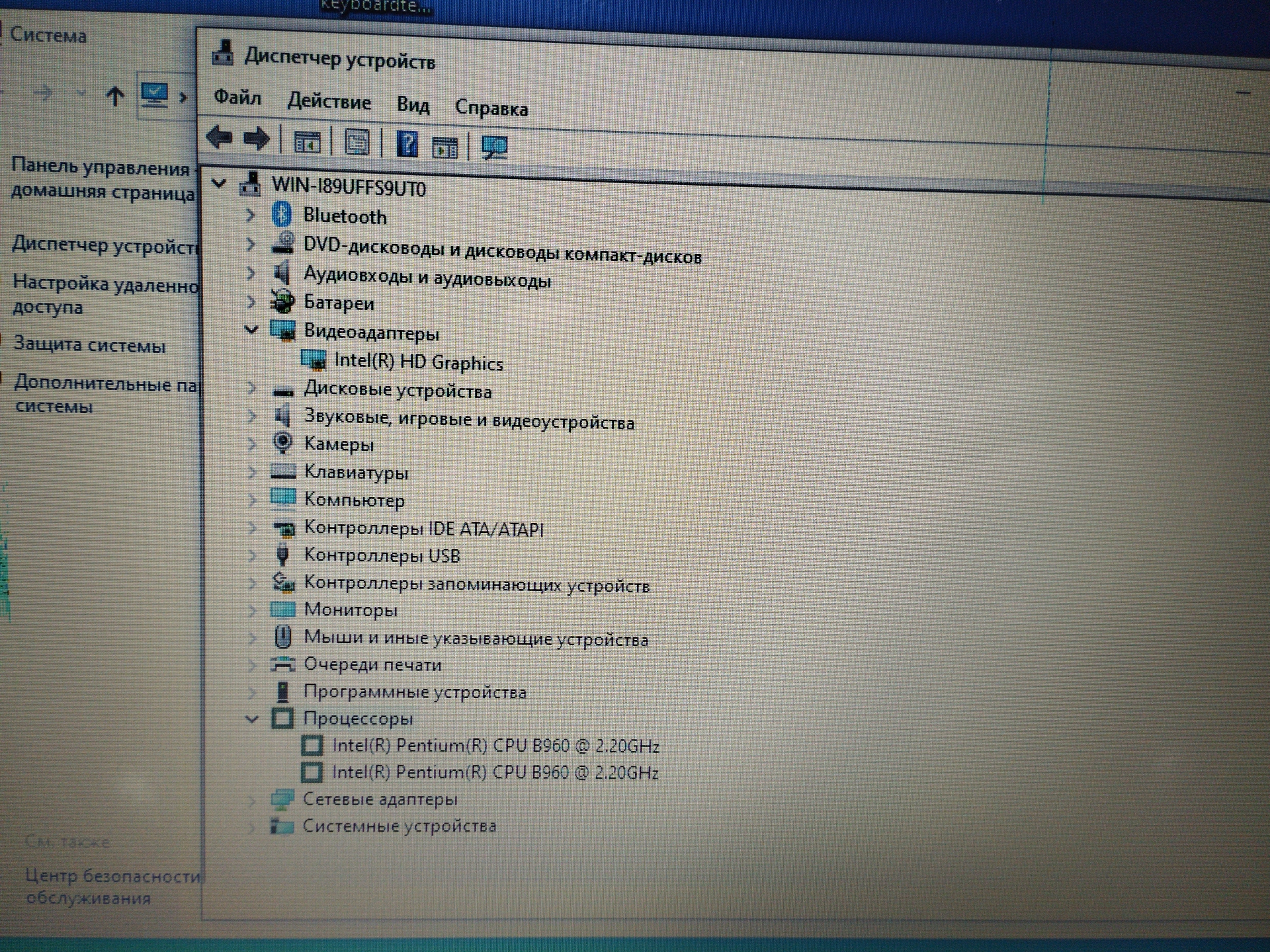1270x952 pixels.
Task: Click the USB plug icon beside Контроллеры USB
Action: 282,554
